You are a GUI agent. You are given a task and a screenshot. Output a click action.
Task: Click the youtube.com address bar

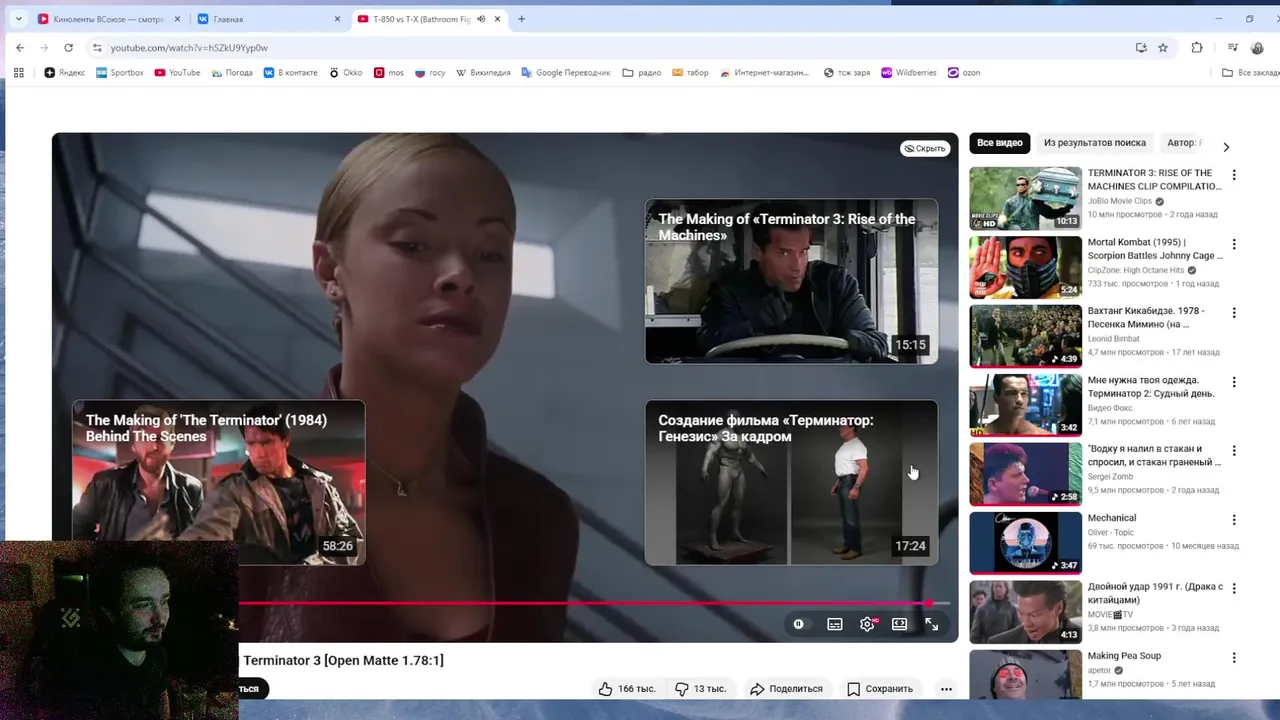pyautogui.click(x=610, y=48)
